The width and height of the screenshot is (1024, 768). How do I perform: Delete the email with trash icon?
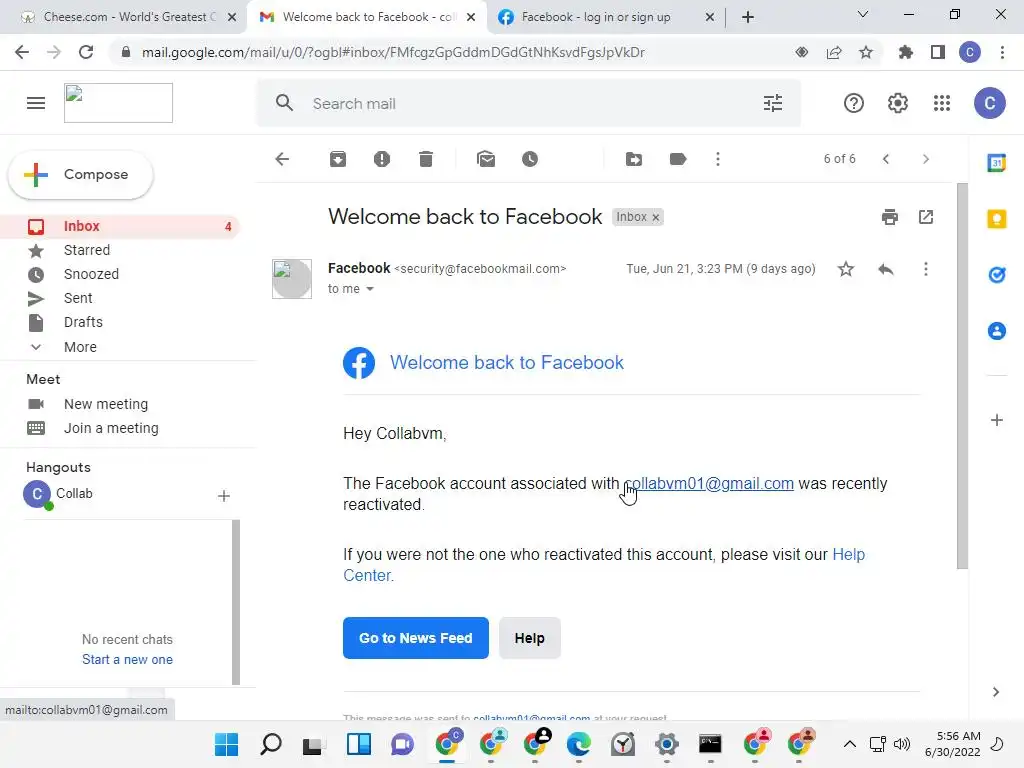(426, 159)
